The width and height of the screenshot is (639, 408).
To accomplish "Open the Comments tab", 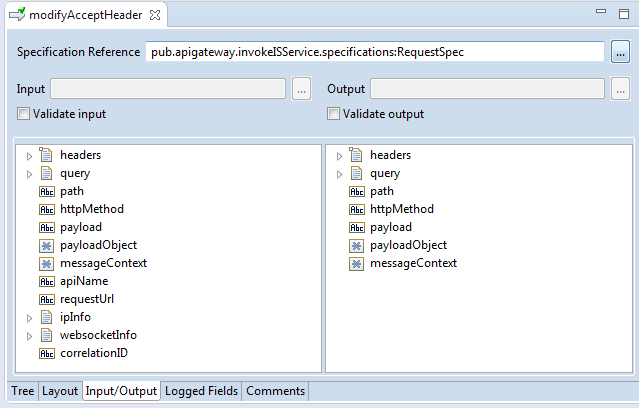I will pos(275,391).
